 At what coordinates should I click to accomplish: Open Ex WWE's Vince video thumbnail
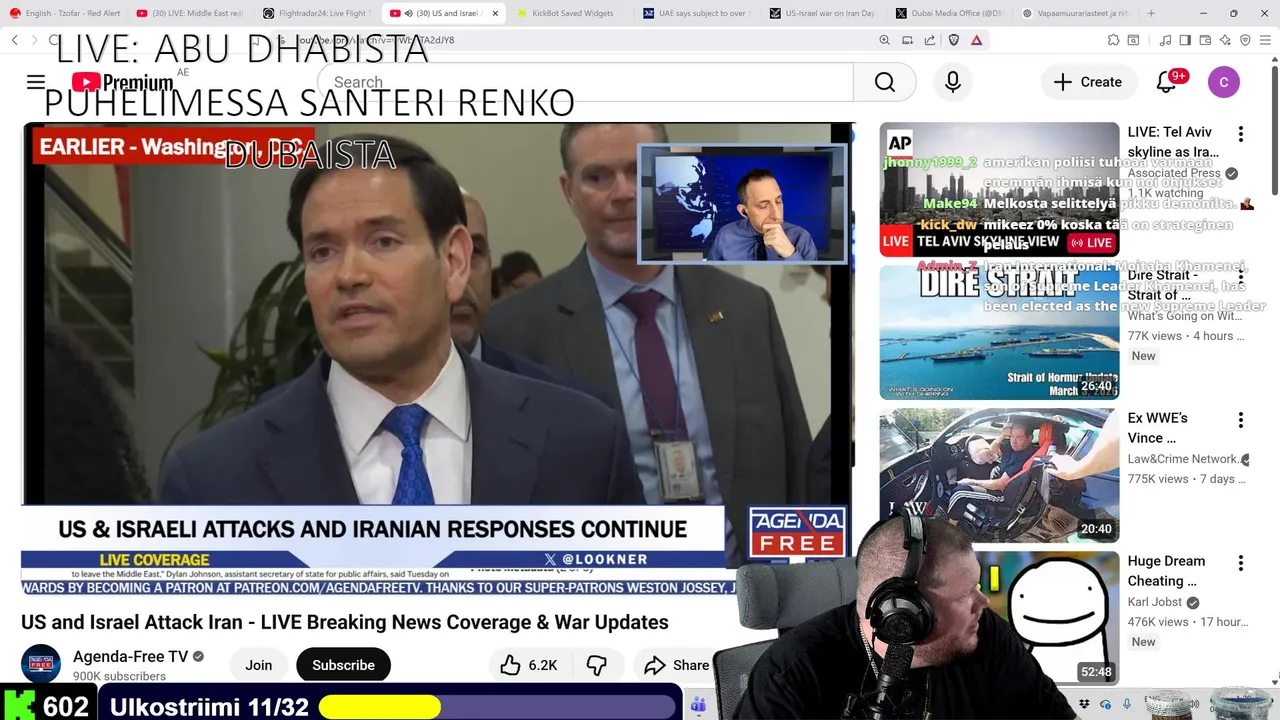(x=999, y=475)
